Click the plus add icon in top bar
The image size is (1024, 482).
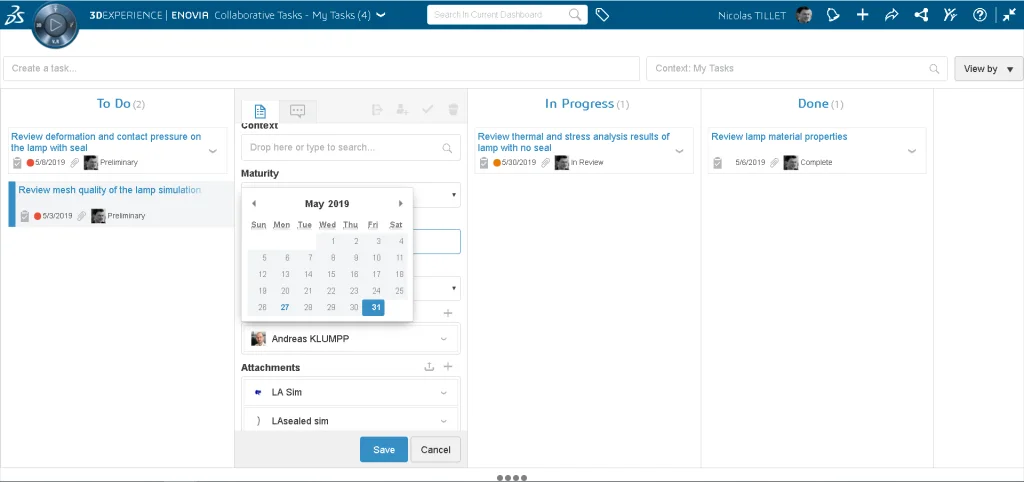(863, 15)
